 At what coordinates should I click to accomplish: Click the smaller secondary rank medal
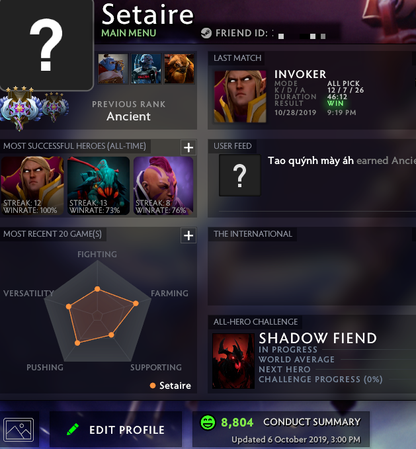pyautogui.click(x=55, y=107)
